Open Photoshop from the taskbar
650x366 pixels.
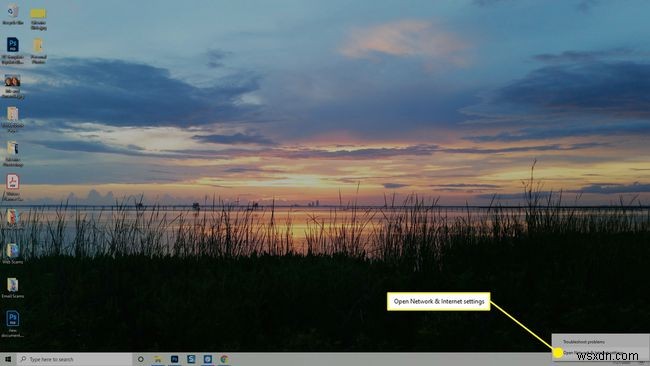click(x=175, y=359)
